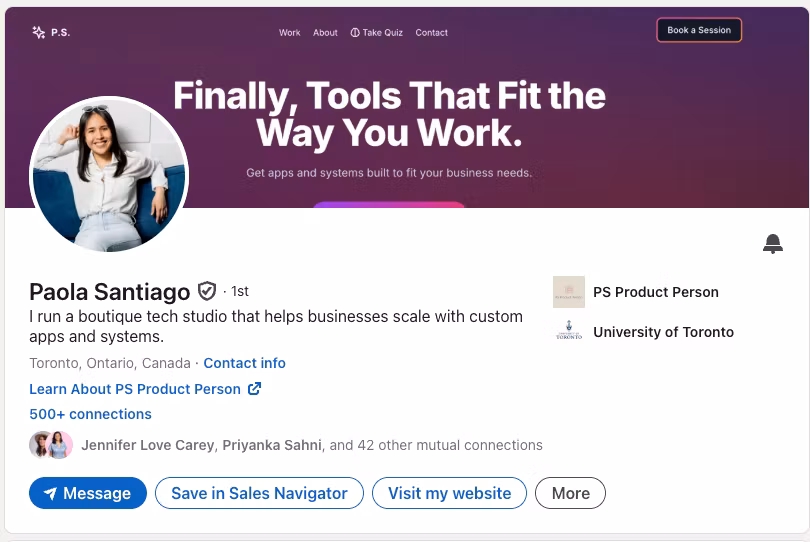Click the banner subtitle about apps and systems

[x=389, y=173]
